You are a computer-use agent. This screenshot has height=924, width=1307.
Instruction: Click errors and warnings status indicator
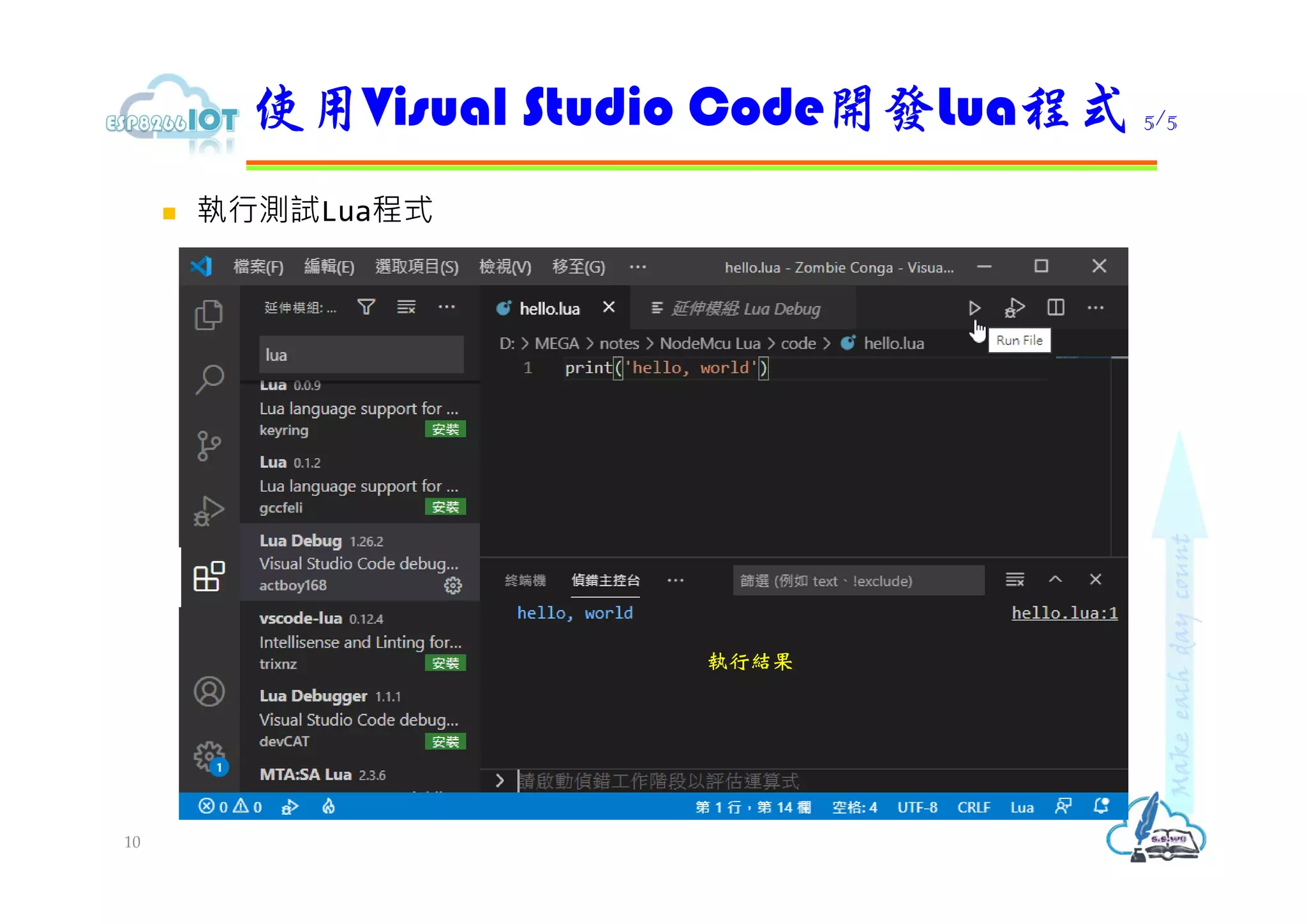click(230, 807)
